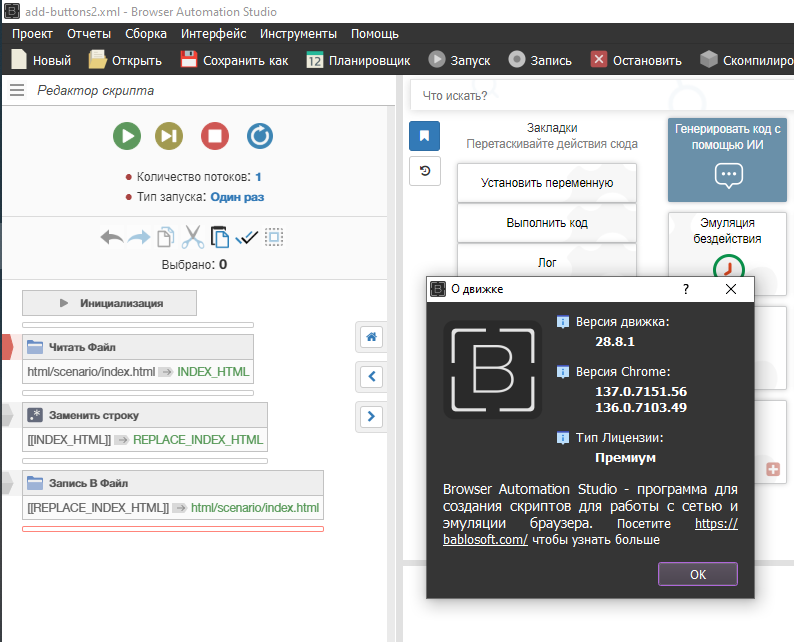Click the paste clipboard icon
The height and width of the screenshot is (642, 794).
[220, 237]
